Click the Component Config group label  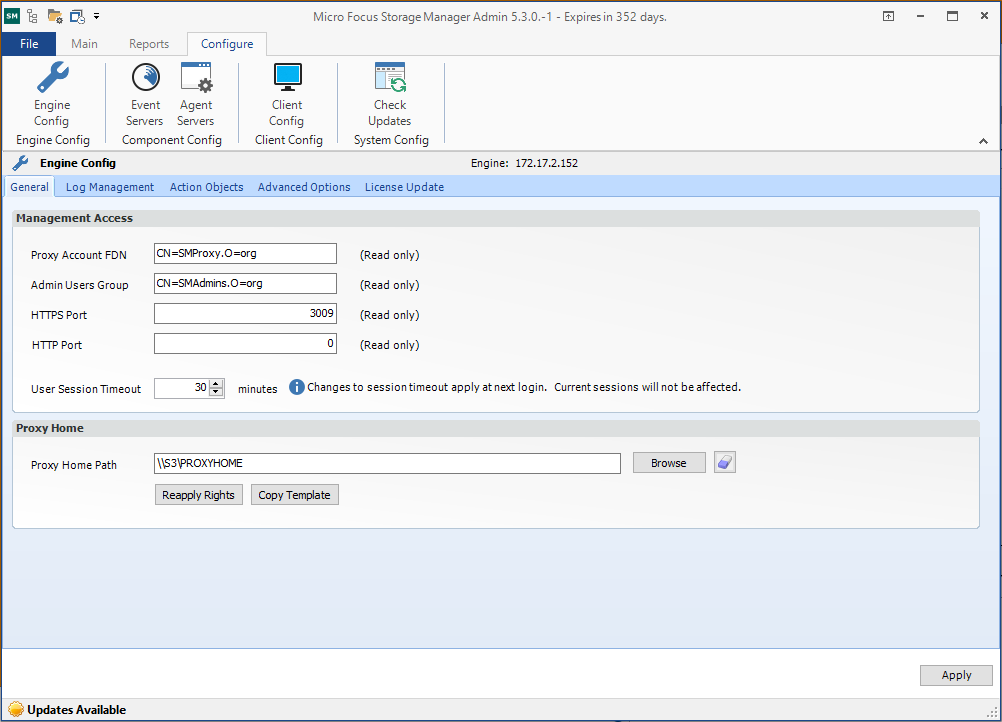click(171, 140)
